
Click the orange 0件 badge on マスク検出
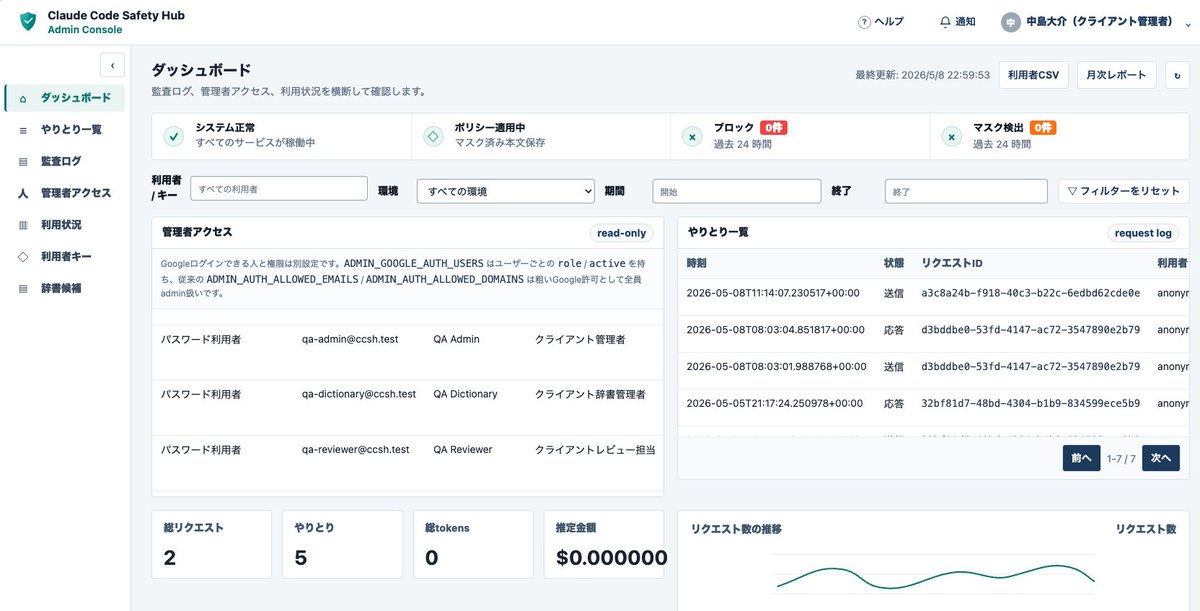pyautogui.click(x=1043, y=128)
